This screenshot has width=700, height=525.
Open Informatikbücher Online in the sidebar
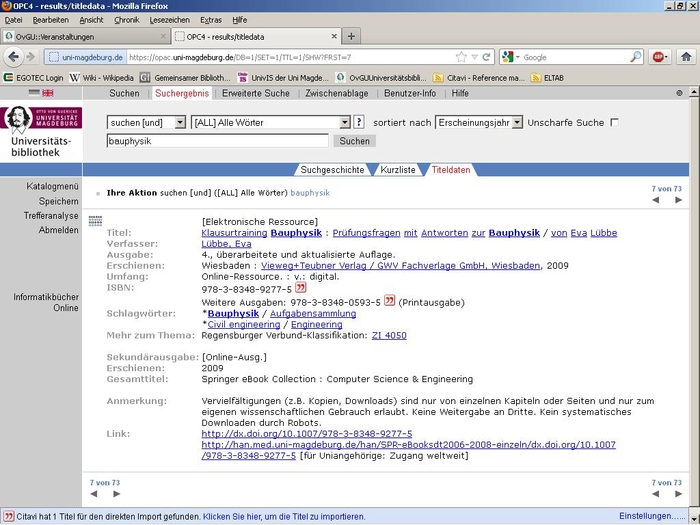point(46,302)
